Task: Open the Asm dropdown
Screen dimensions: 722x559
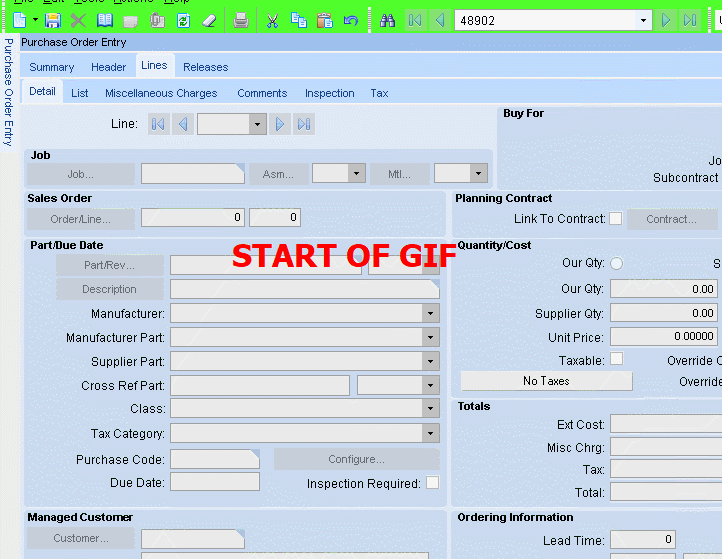Action: point(356,174)
